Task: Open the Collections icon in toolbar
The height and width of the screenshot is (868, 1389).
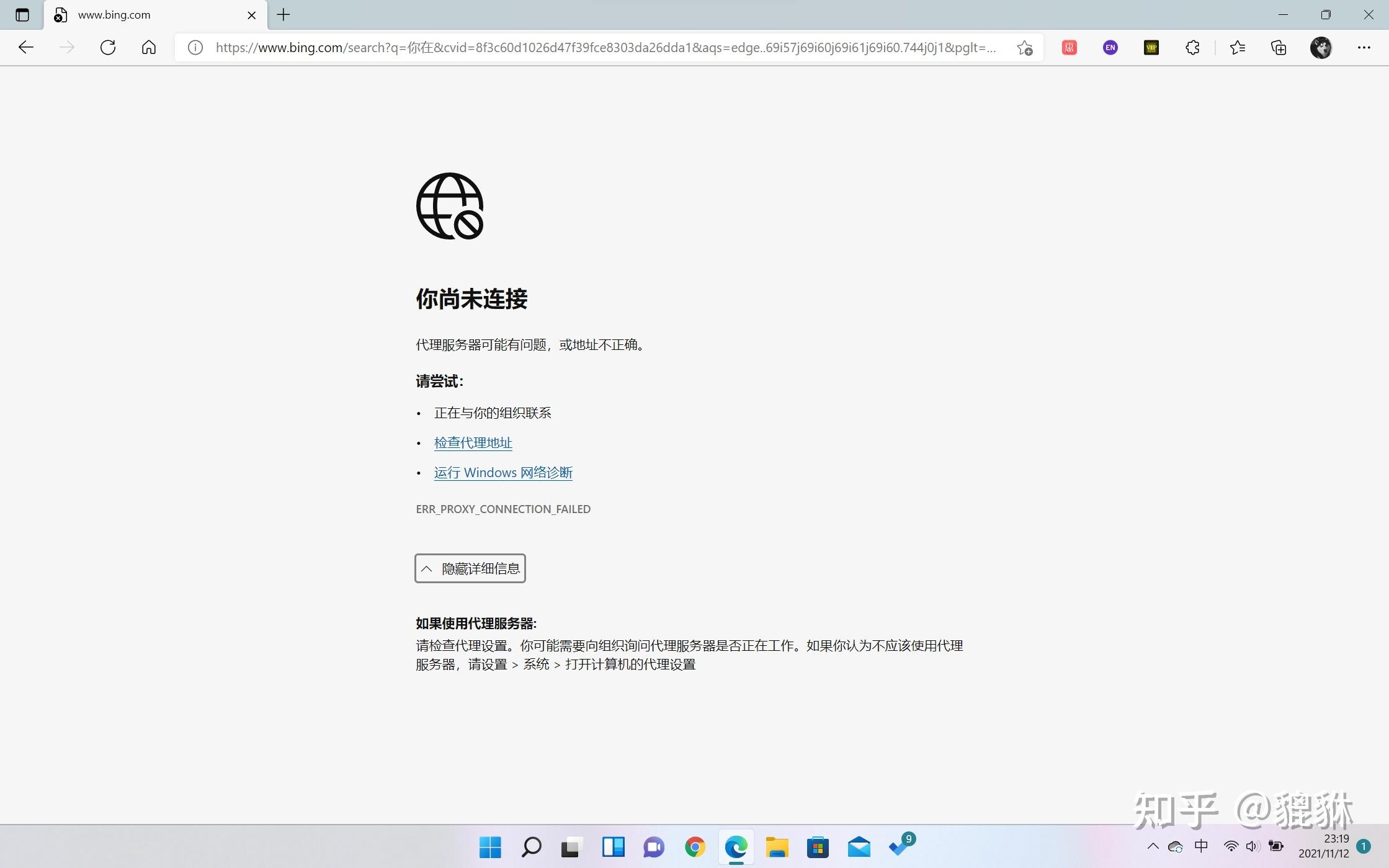Action: [x=1278, y=47]
